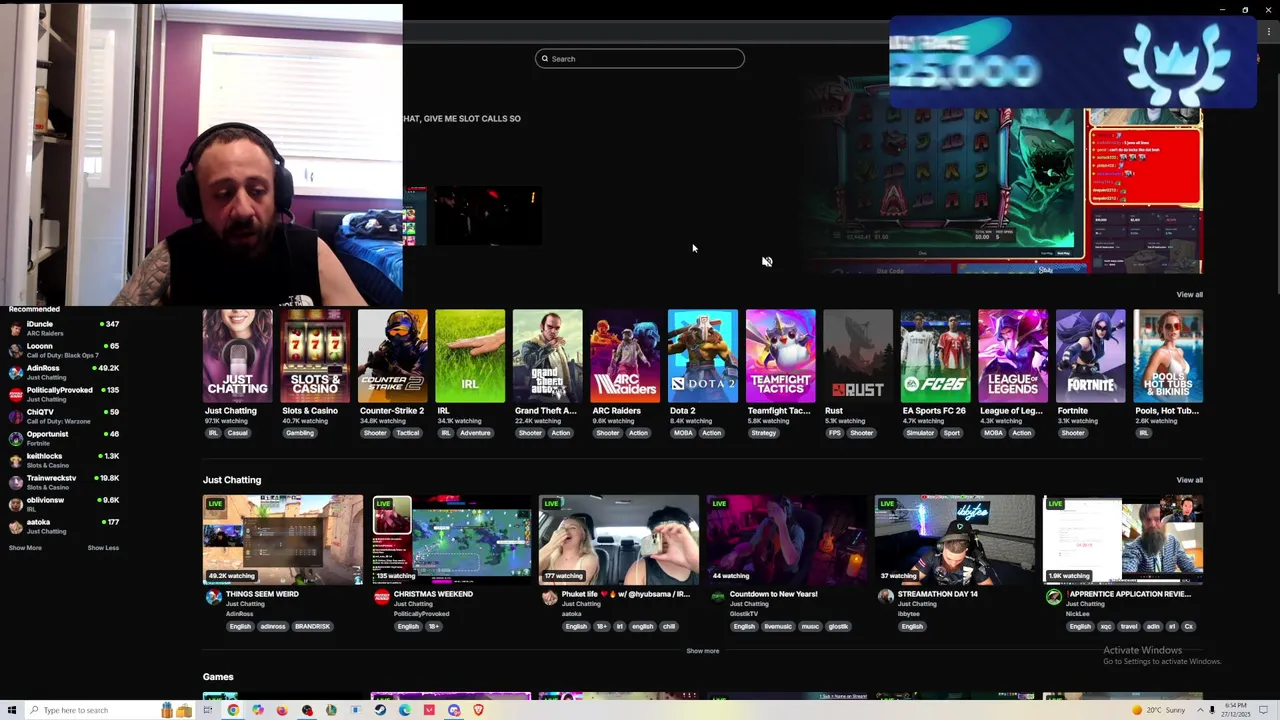Click AdinRoss streamer avatar under THINGS SEEM WEIRD
This screenshot has width=1280, height=720.
pyautogui.click(x=213, y=597)
